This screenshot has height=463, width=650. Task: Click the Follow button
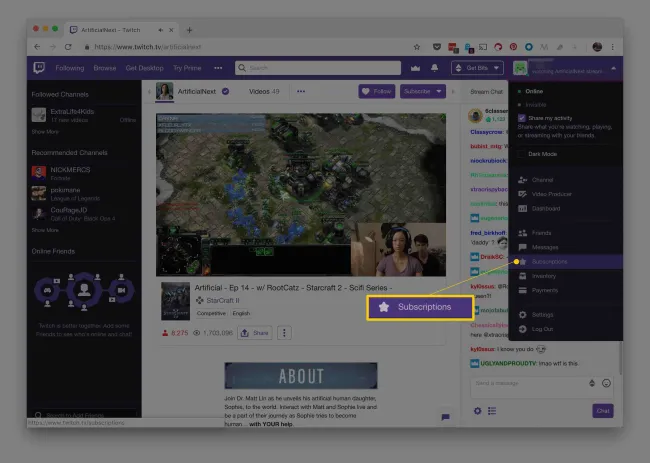point(377,91)
